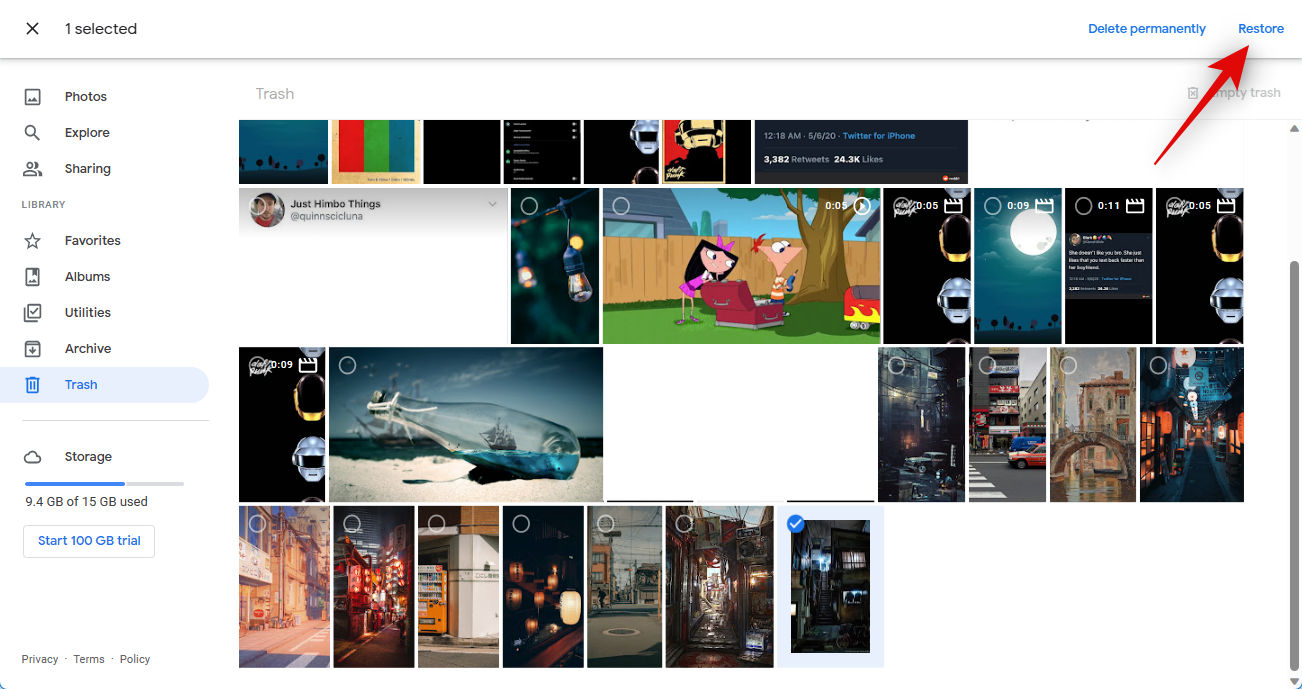Viewport: 1302px width, 689px height.
Task: Open Storage label in sidebar
Action: click(88, 457)
